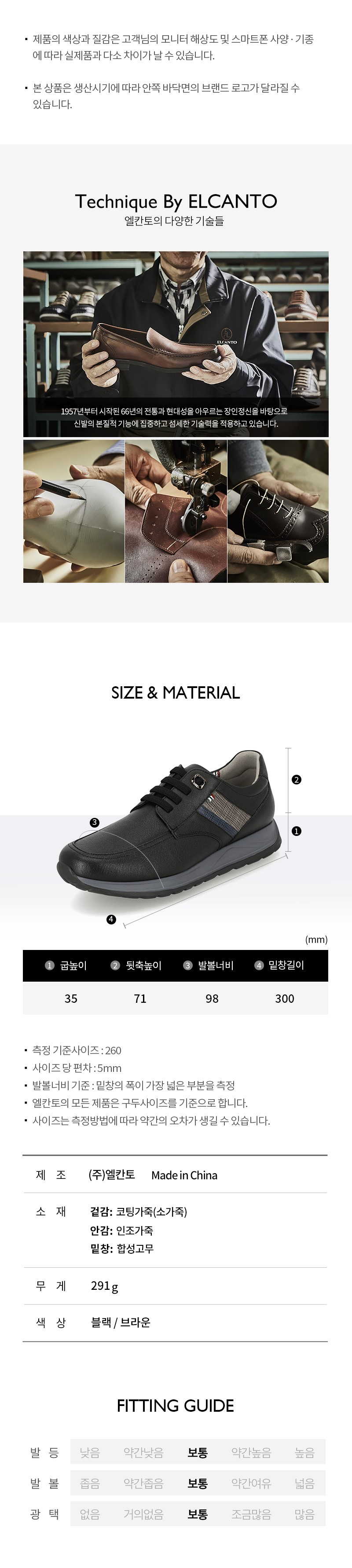
Task: Select 조금많음 gloss option
Action: (x=251, y=1514)
